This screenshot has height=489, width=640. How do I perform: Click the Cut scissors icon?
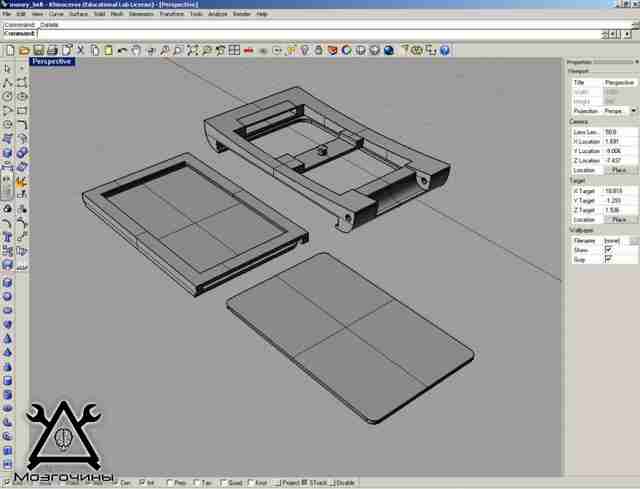pos(80,50)
